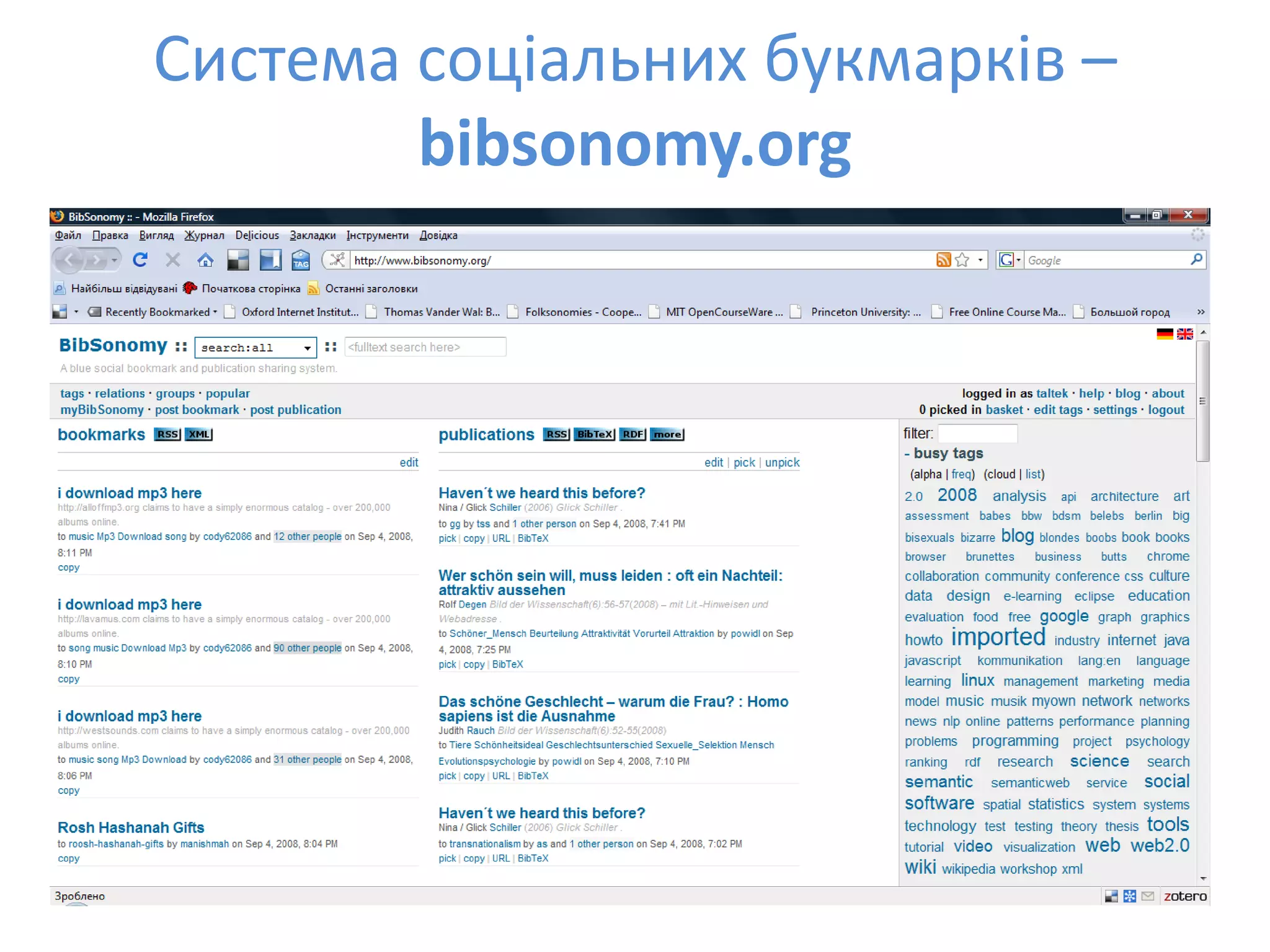
Task: Open the Інструменти menu
Action: 377,236
